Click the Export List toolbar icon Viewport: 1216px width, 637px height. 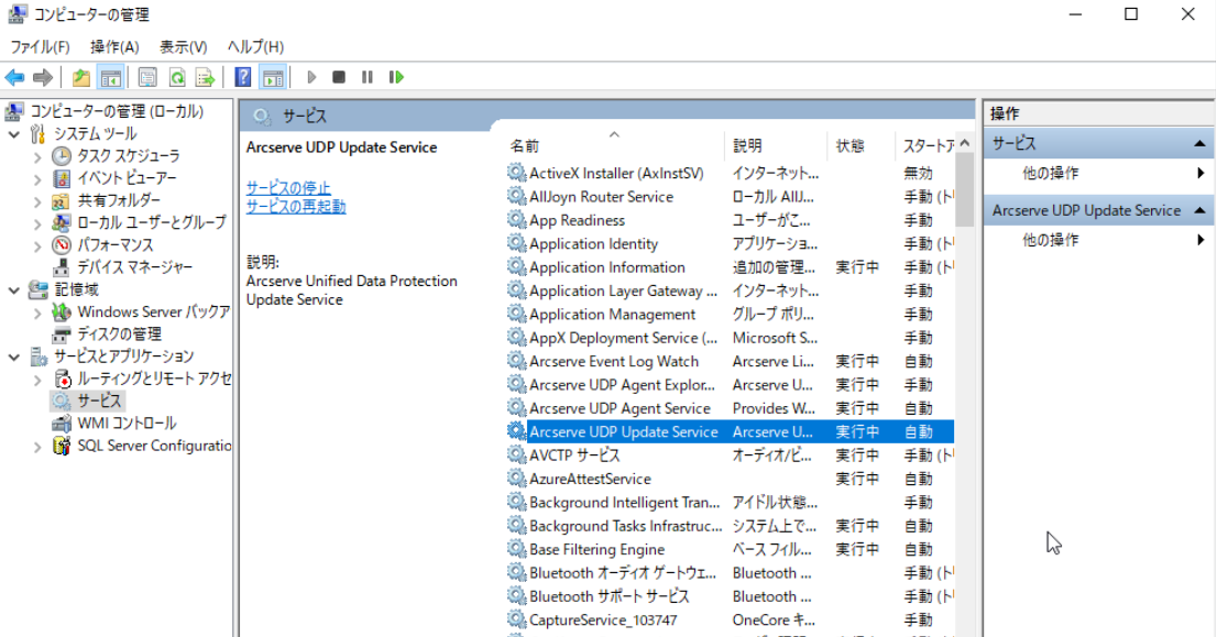pyautogui.click(x=205, y=77)
